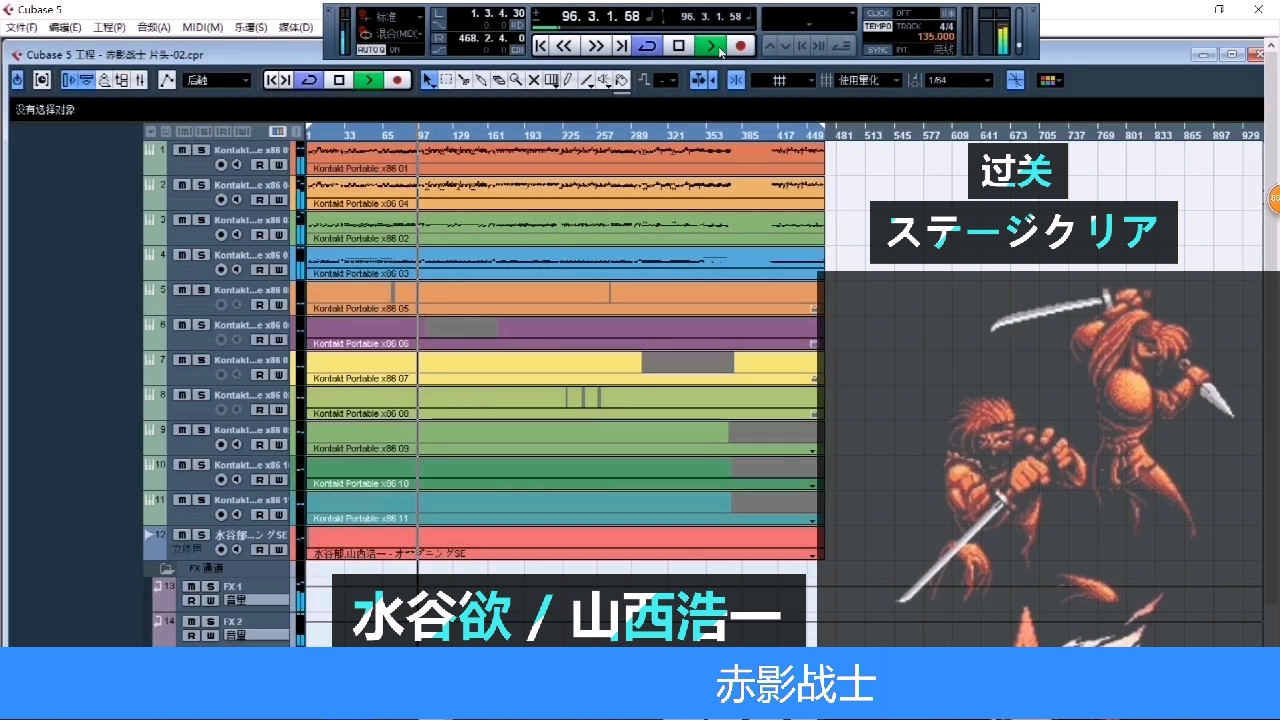The image size is (1280, 720).
Task: Enable Read automation on track 3
Action: click(259, 234)
